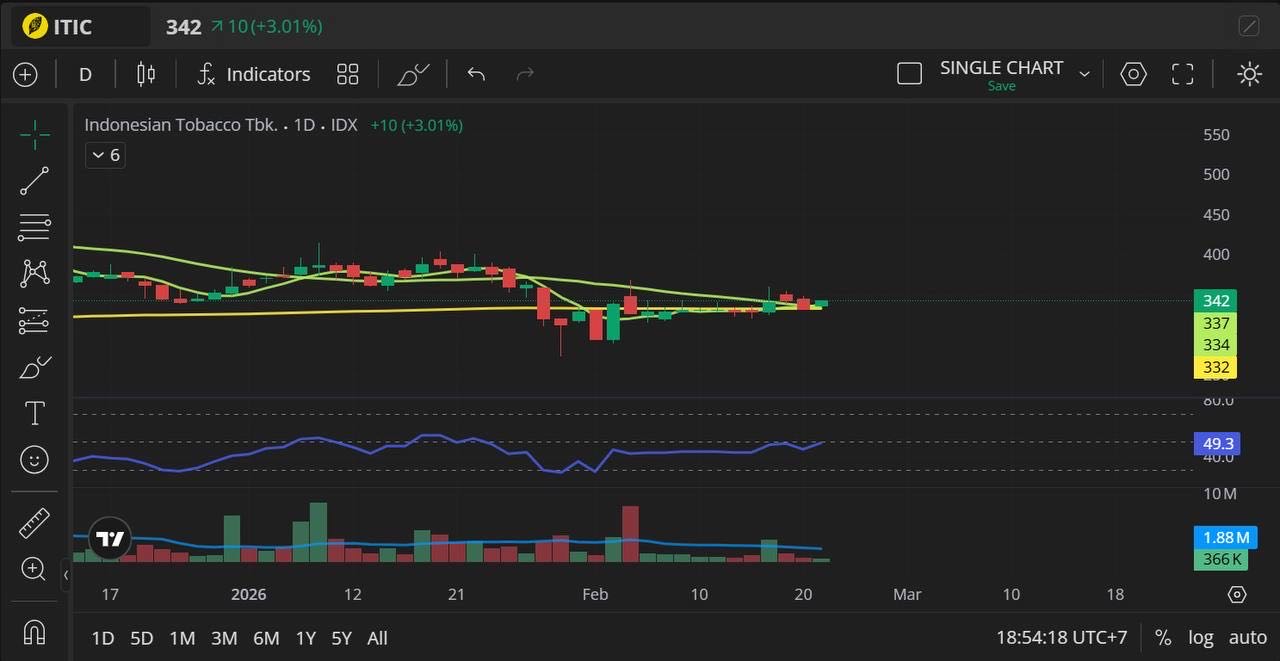Open the Indicators menu

[x=253, y=74]
